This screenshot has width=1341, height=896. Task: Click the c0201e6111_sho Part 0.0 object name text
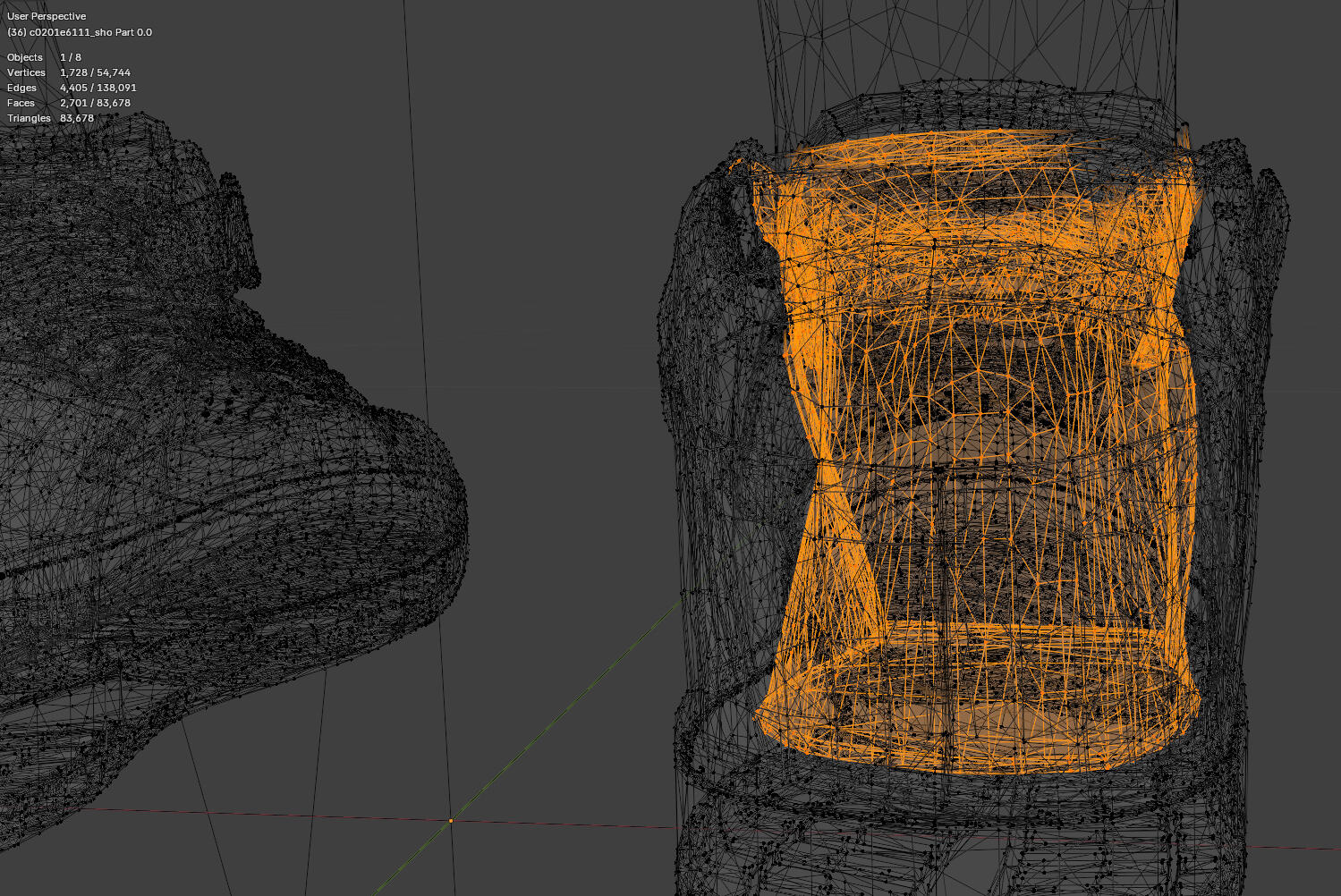click(x=79, y=30)
